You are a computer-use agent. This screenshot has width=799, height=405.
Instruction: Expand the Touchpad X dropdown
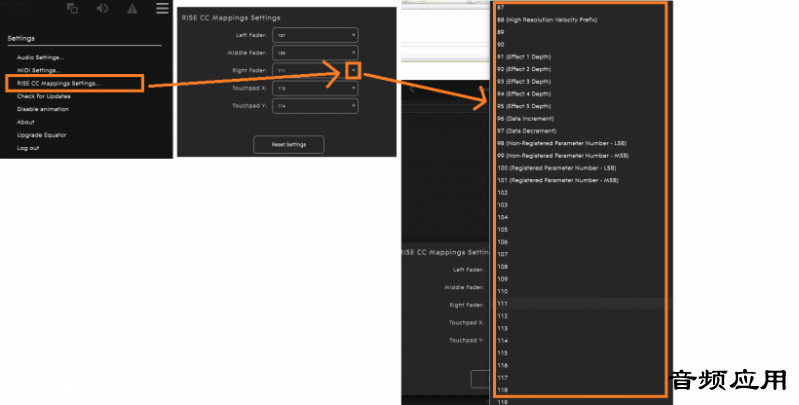(315, 88)
